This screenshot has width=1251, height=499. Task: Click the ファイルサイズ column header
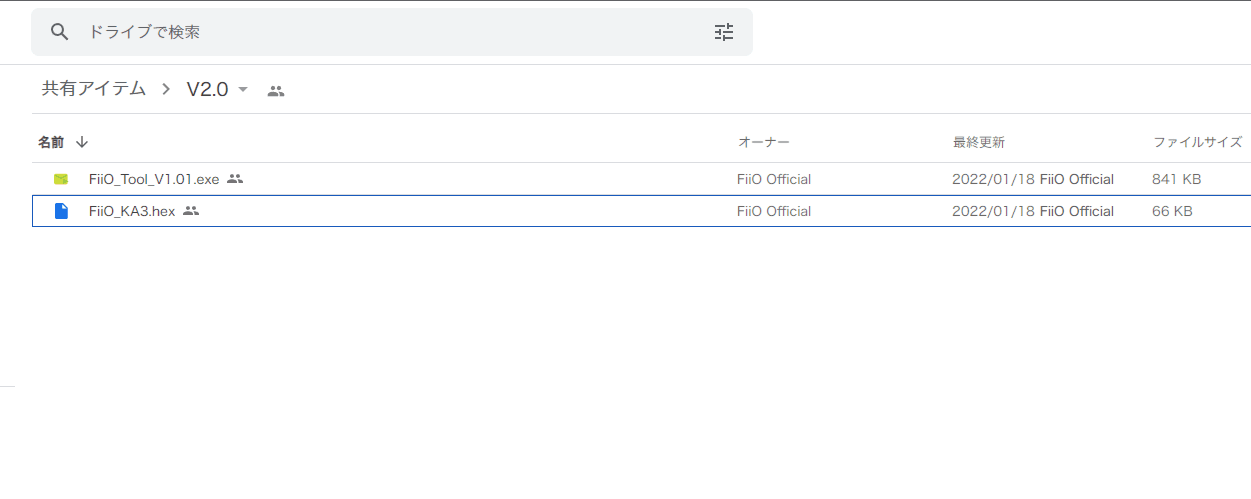(1197, 142)
